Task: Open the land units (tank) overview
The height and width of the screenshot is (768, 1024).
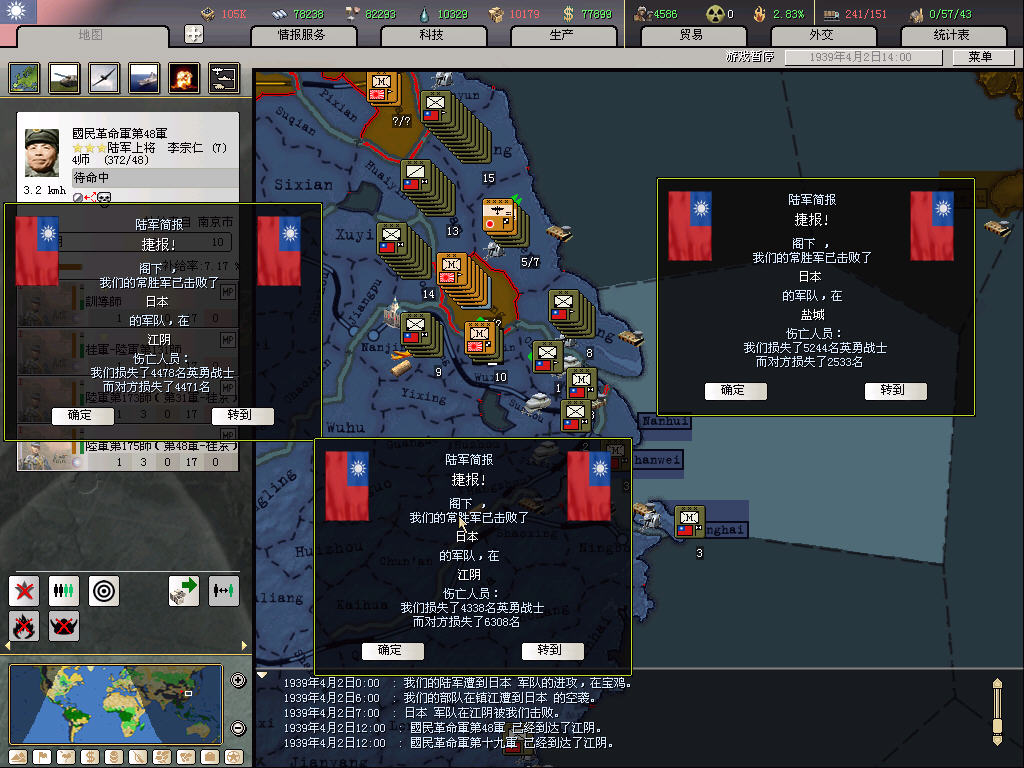Action: [x=64, y=78]
